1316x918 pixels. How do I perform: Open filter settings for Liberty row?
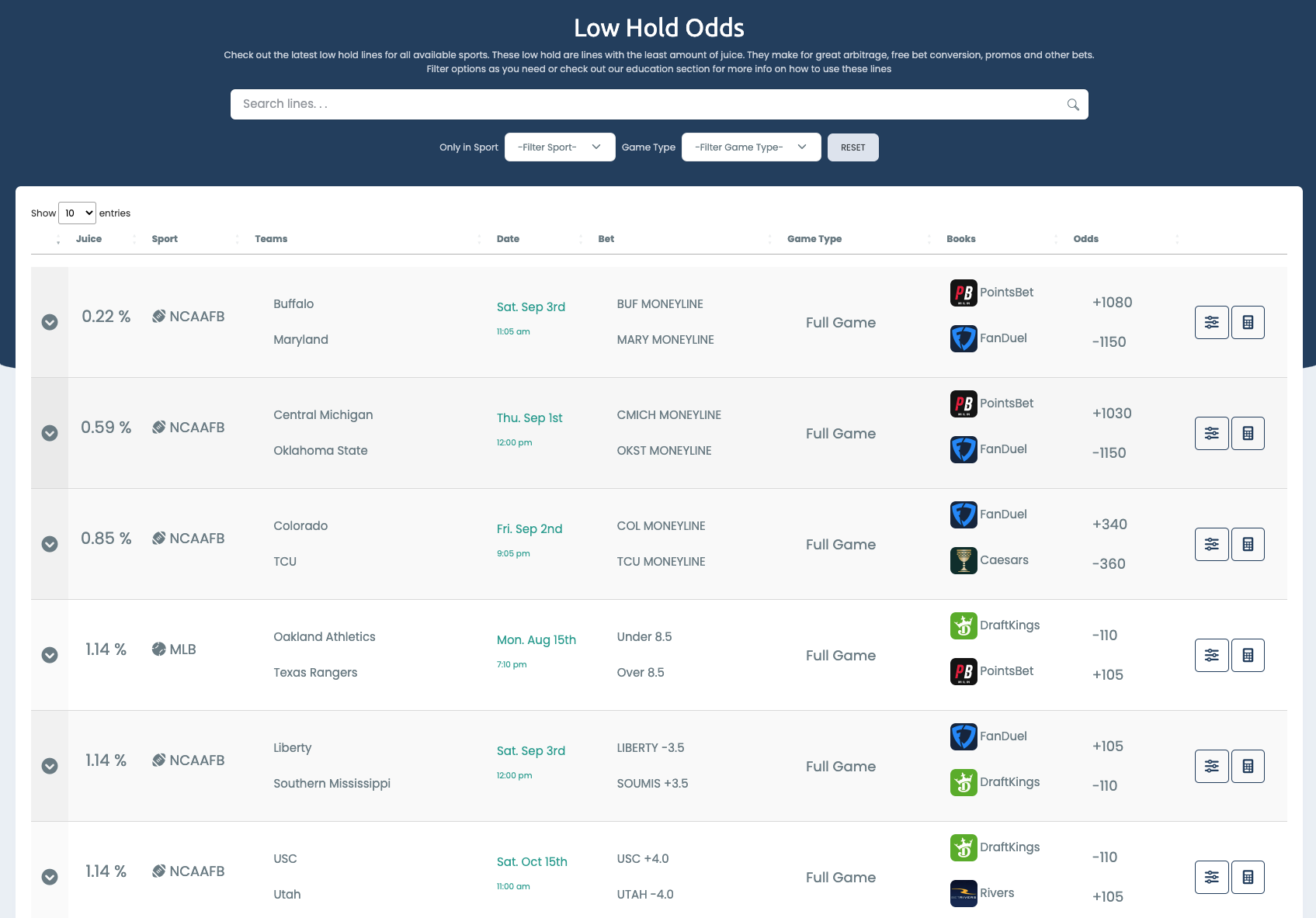point(1211,767)
